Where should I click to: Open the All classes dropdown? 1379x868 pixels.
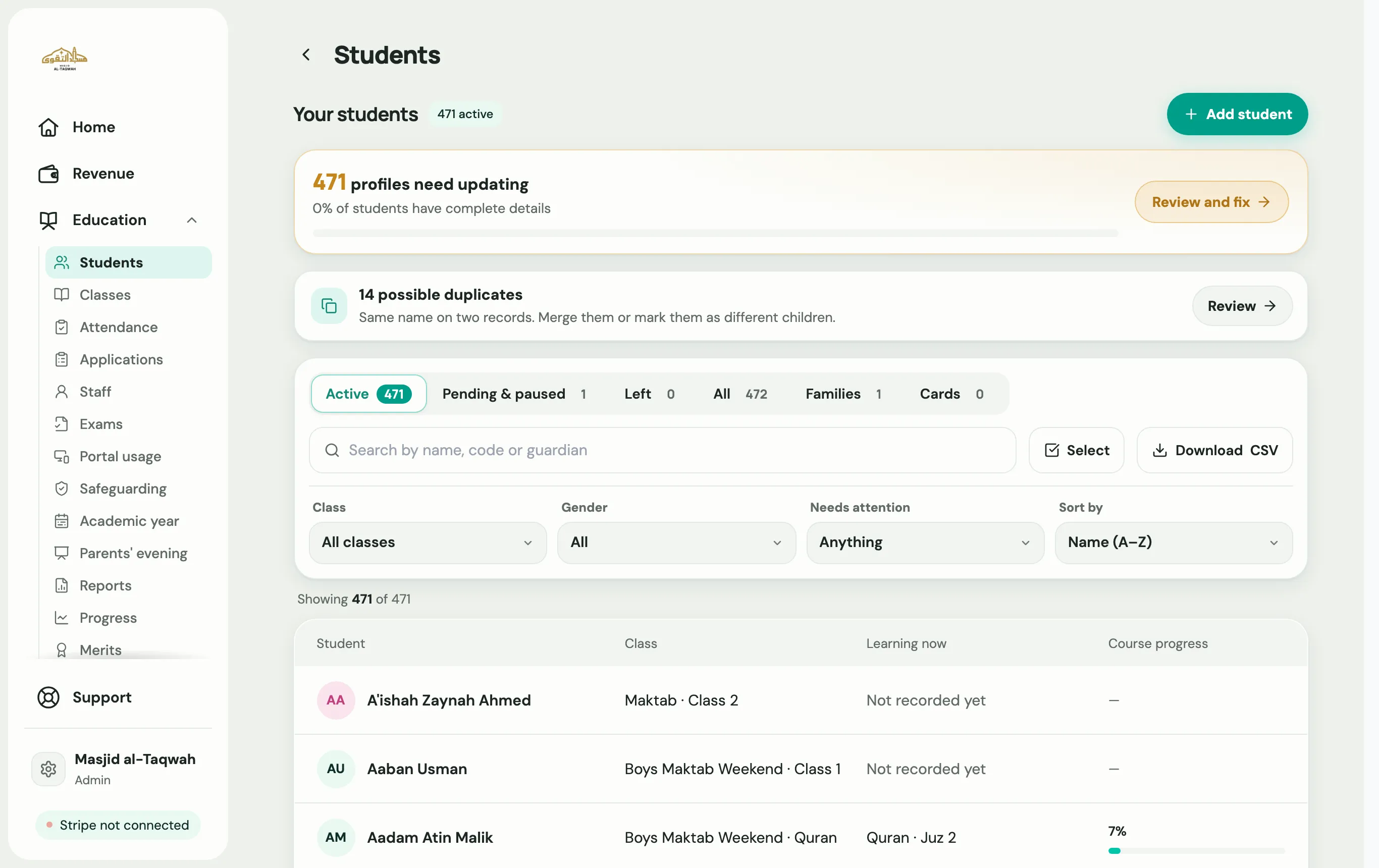tap(428, 542)
